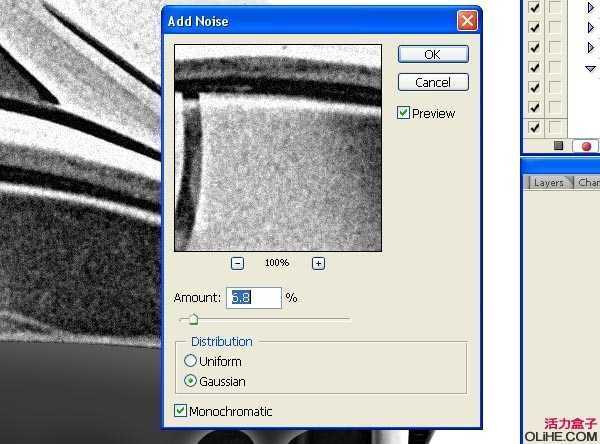Click Cancel in Add Noise dialog
The image size is (600, 444).
(433, 82)
